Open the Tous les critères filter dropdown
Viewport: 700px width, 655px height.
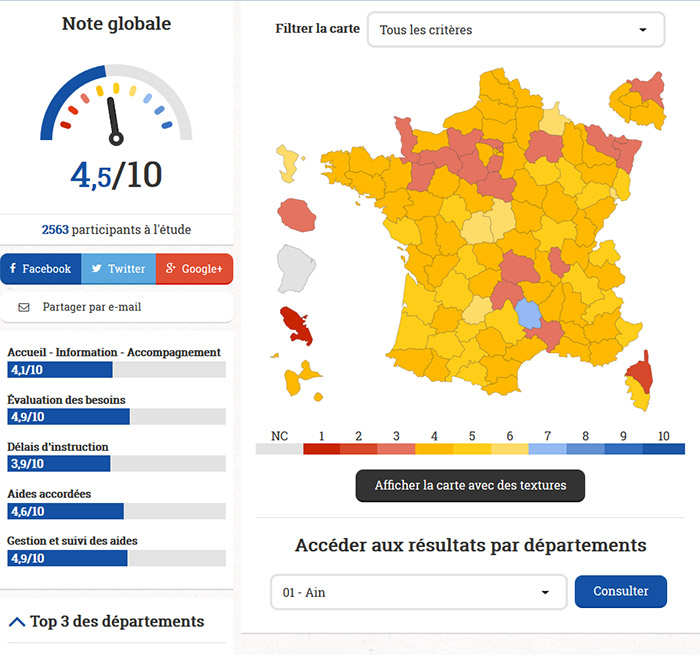click(x=515, y=30)
